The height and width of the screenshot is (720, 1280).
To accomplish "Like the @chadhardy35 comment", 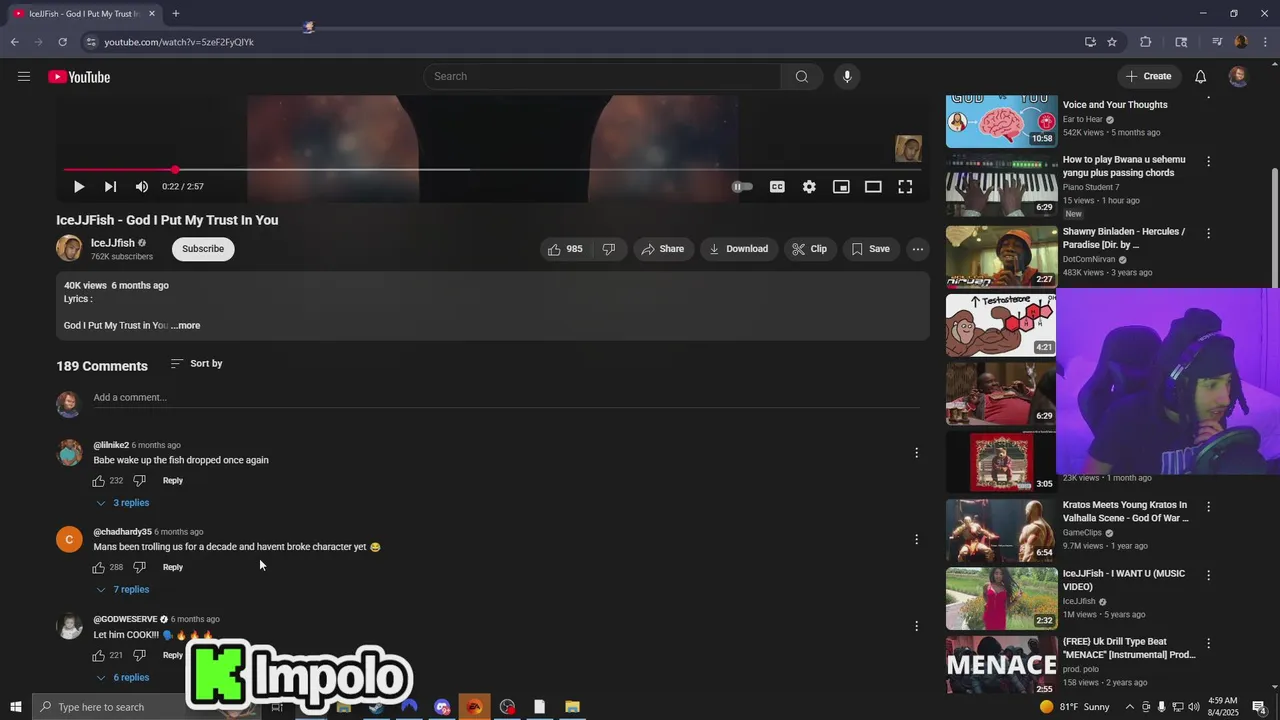I will [x=99, y=568].
